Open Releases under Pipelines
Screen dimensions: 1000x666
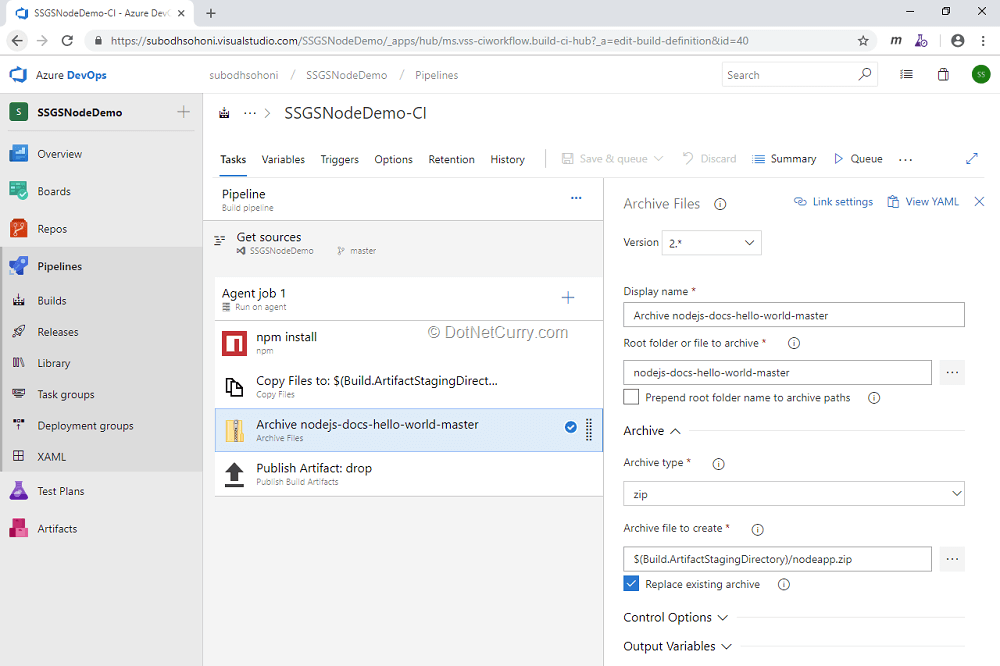(x=57, y=332)
